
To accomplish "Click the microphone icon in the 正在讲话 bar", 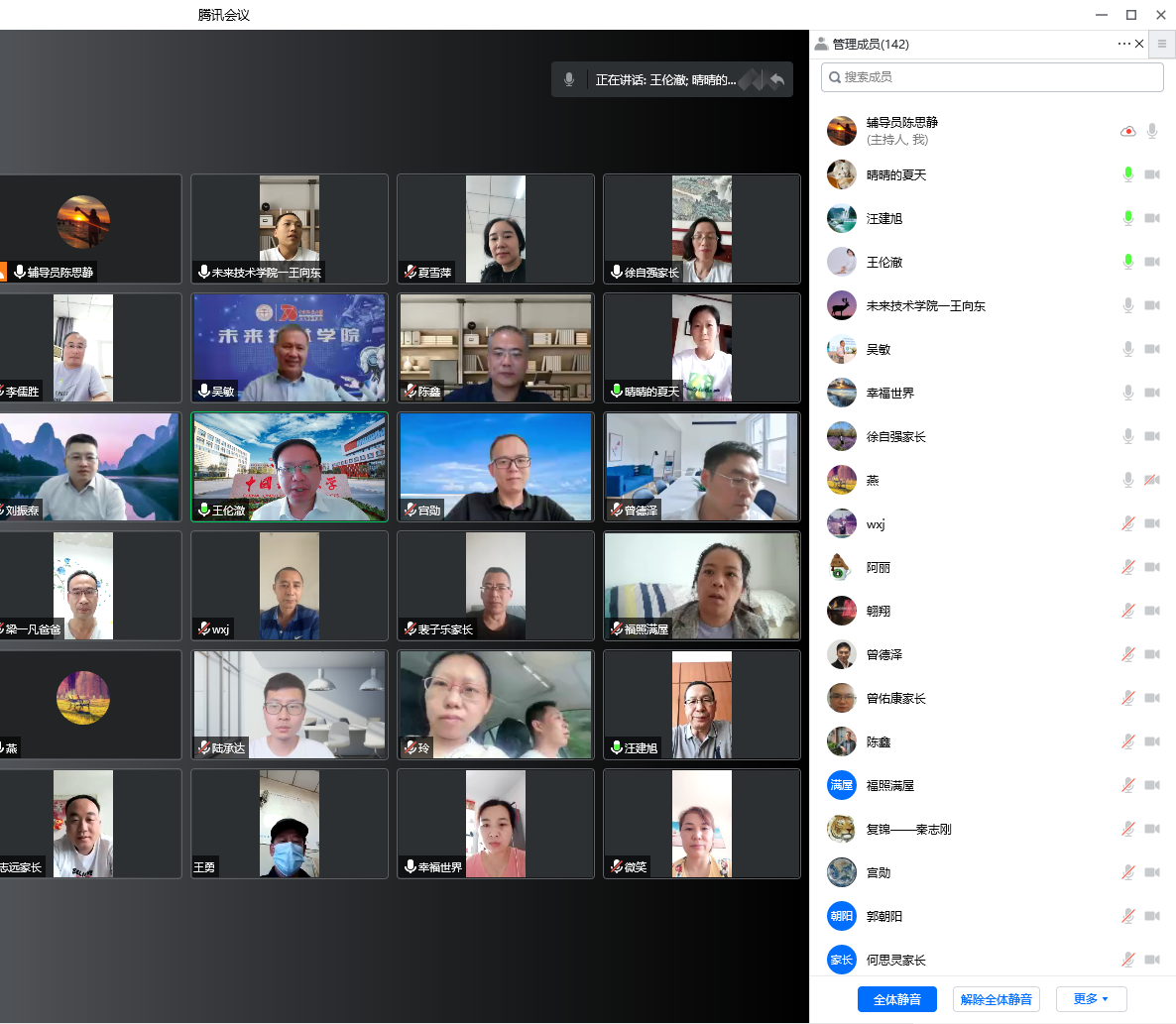I will click(x=569, y=79).
